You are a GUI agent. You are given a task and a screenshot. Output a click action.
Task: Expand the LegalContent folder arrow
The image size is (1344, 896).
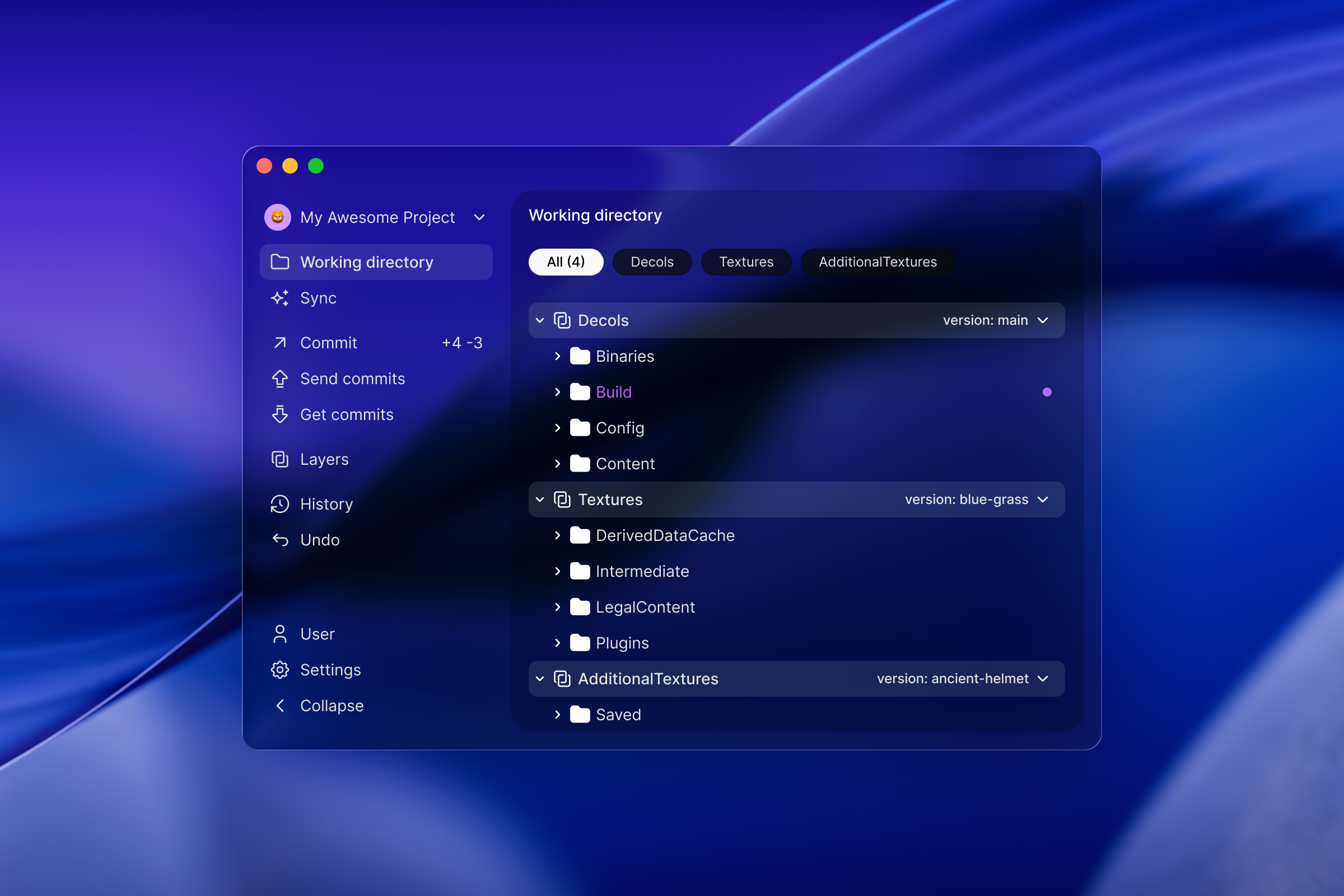pyautogui.click(x=558, y=607)
